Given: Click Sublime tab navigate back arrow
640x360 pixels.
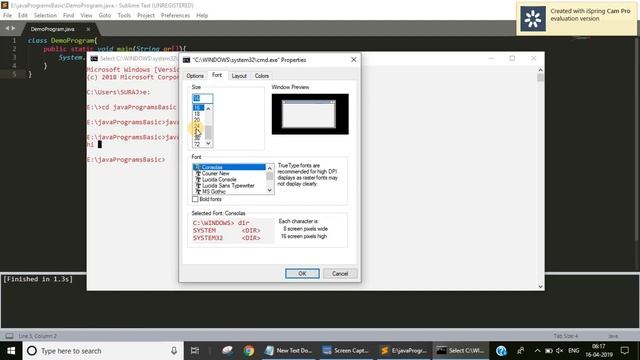Looking at the screenshot, I should point(7,28).
